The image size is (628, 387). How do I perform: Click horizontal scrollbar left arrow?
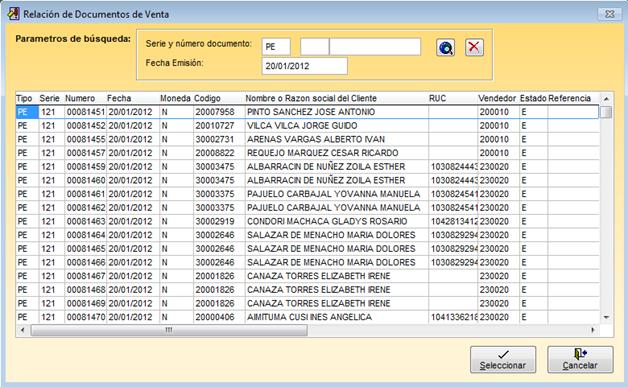coord(22,330)
